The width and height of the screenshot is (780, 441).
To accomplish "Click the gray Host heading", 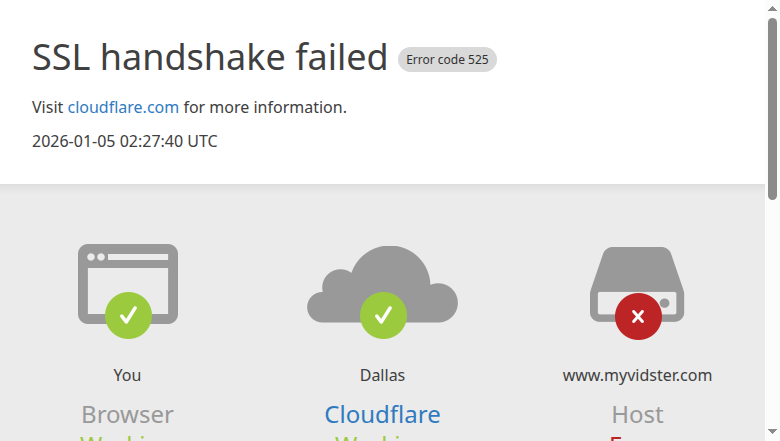I will (x=637, y=414).
